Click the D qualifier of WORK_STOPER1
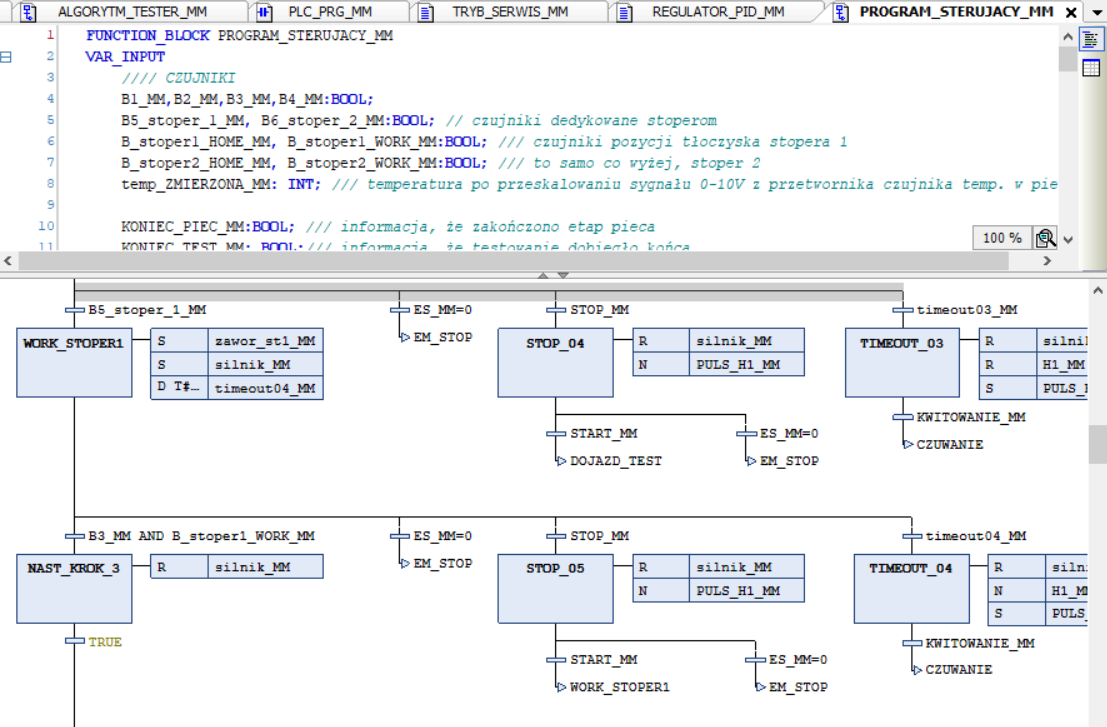This screenshot has height=727, width=1107. click(179, 388)
